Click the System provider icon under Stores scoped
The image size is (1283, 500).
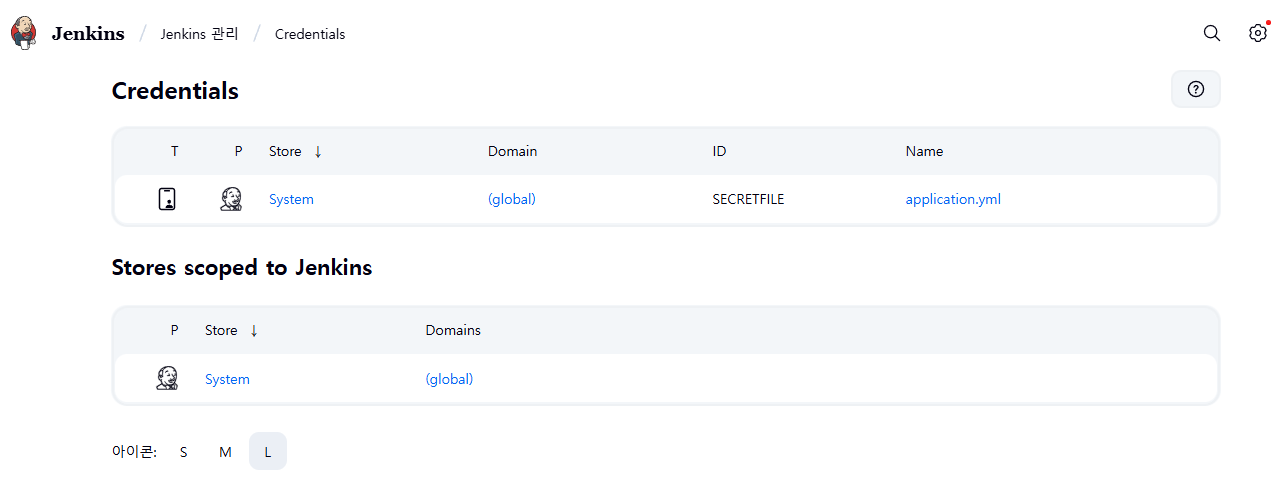click(x=167, y=379)
